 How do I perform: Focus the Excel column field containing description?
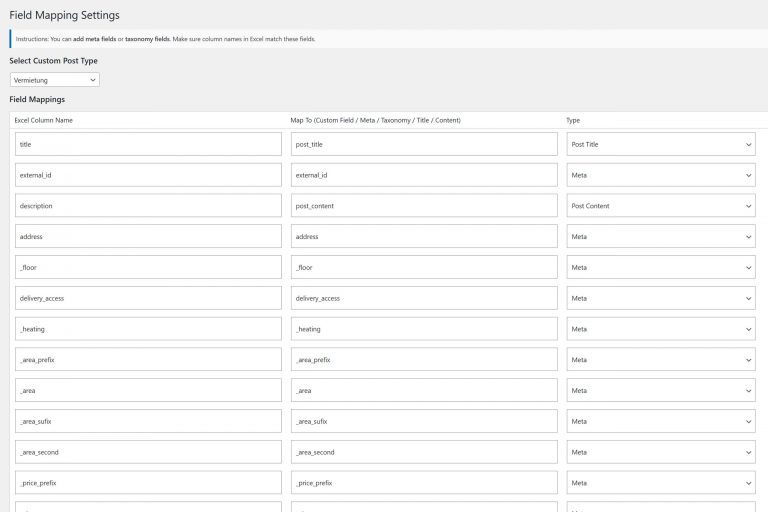pos(148,206)
